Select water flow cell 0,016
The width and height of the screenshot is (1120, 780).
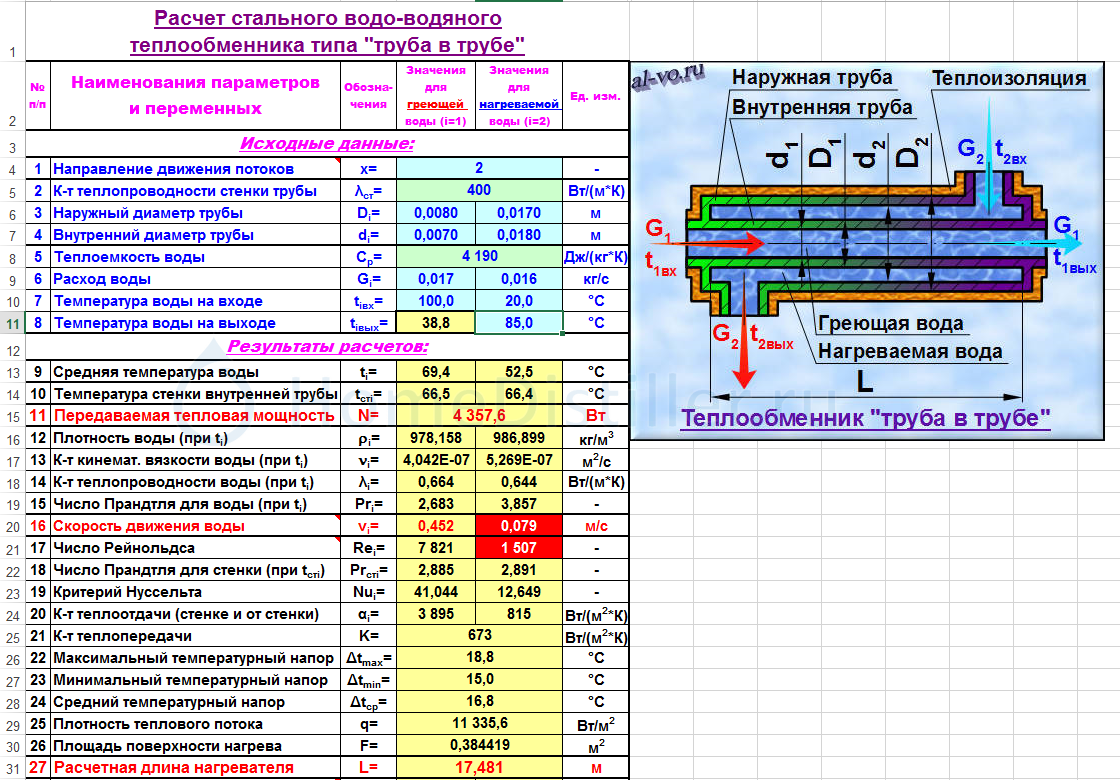519,279
